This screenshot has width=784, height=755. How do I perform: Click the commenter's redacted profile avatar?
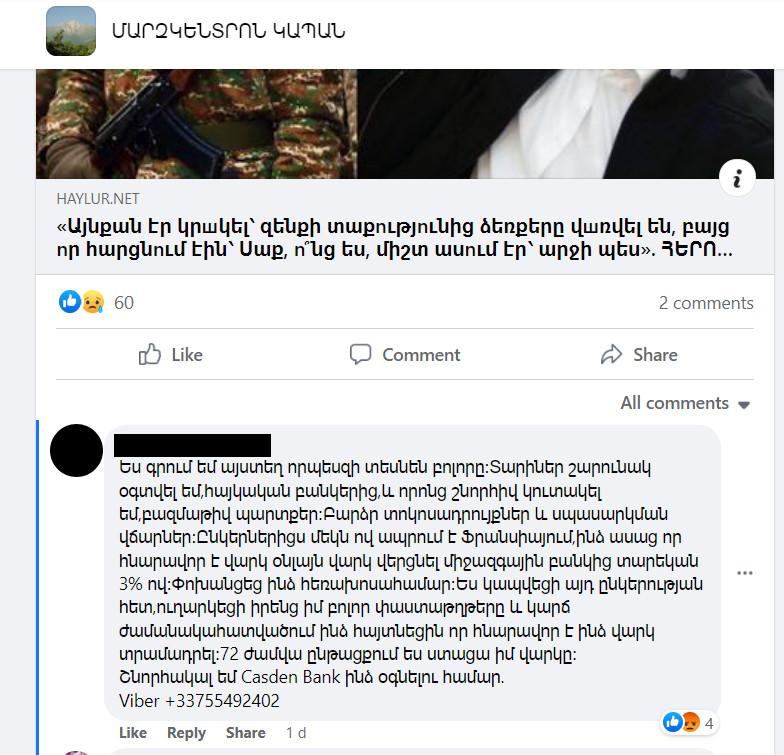pos(76,450)
